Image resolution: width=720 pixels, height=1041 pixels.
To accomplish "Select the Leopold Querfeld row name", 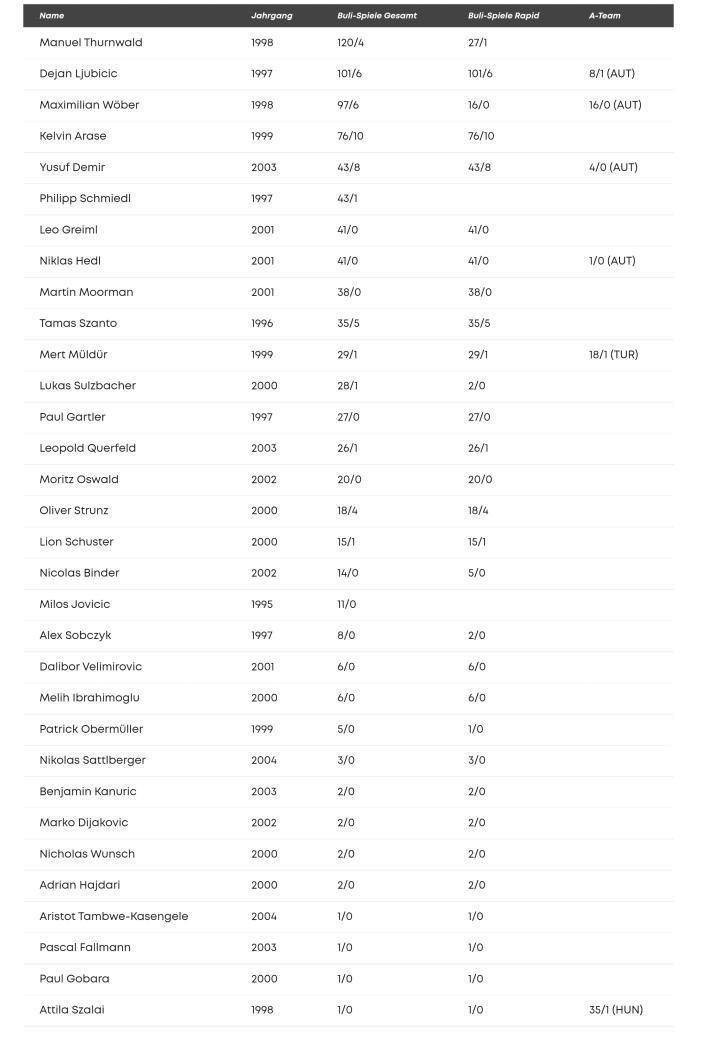I will [87, 448].
